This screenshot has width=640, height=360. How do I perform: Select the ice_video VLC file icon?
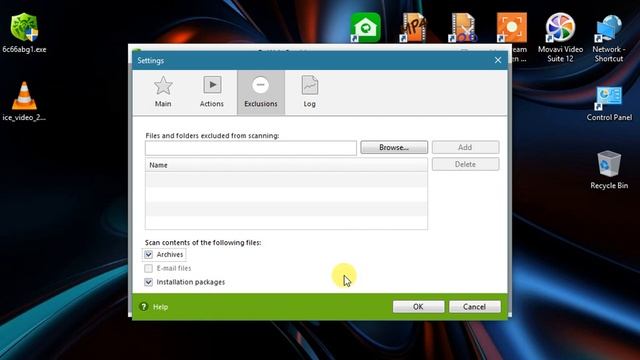[24, 101]
